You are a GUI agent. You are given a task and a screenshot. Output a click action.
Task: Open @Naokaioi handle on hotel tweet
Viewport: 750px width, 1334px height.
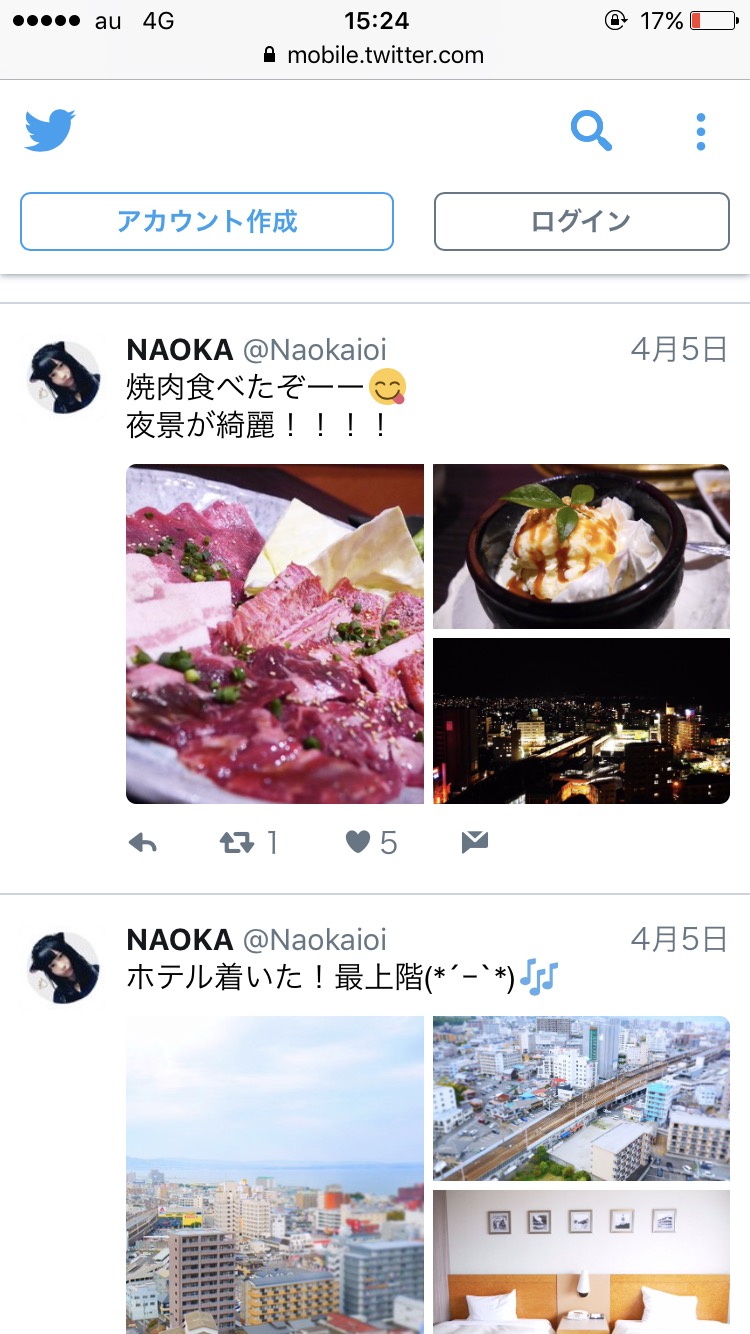315,940
